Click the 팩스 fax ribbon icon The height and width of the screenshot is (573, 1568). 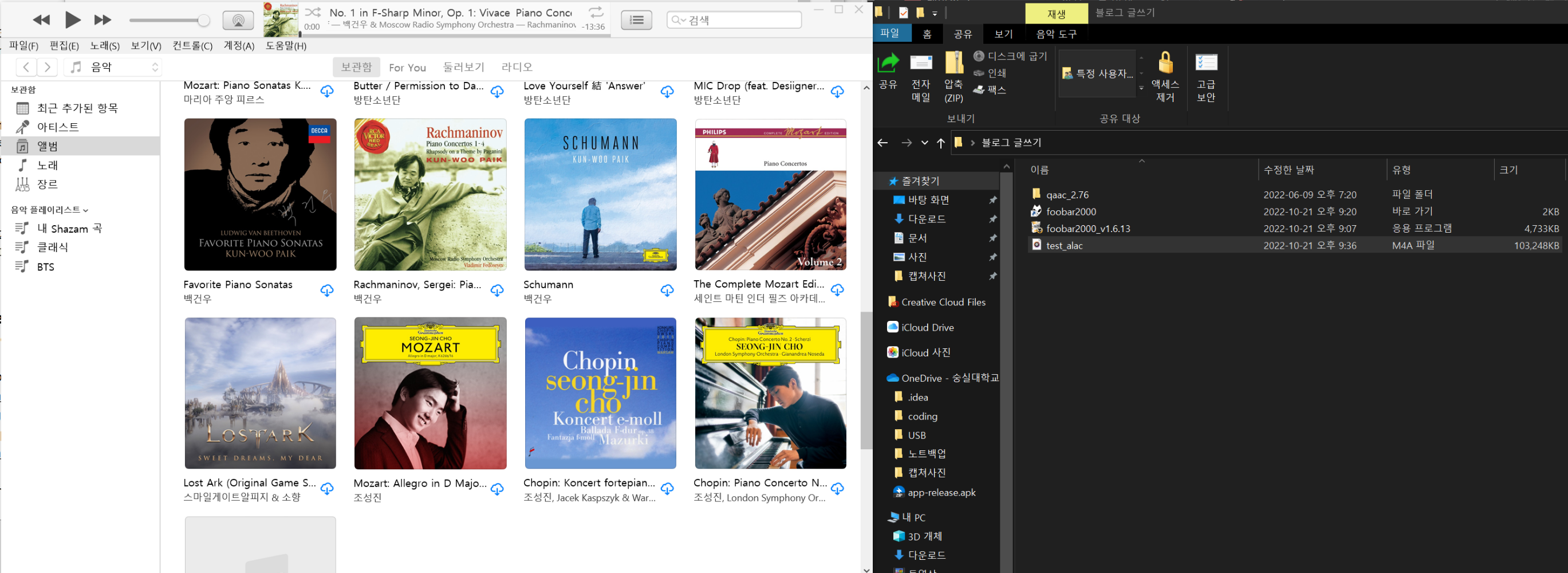[x=990, y=89]
